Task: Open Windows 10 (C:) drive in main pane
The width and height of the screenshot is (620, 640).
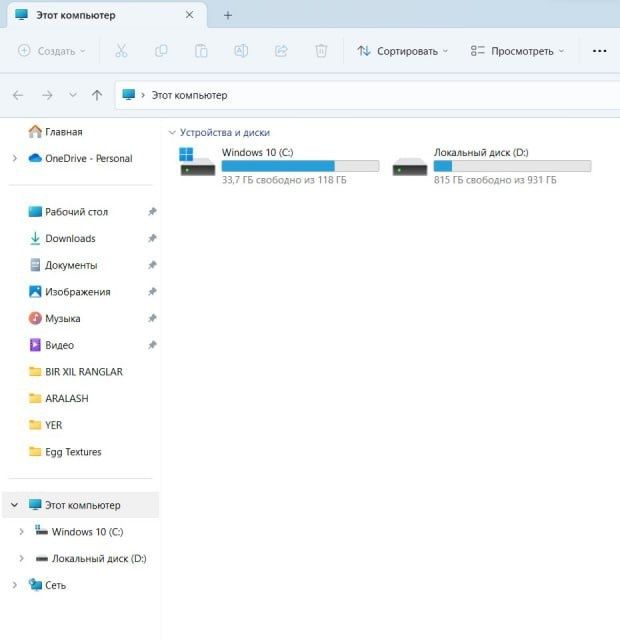Action: [279, 166]
